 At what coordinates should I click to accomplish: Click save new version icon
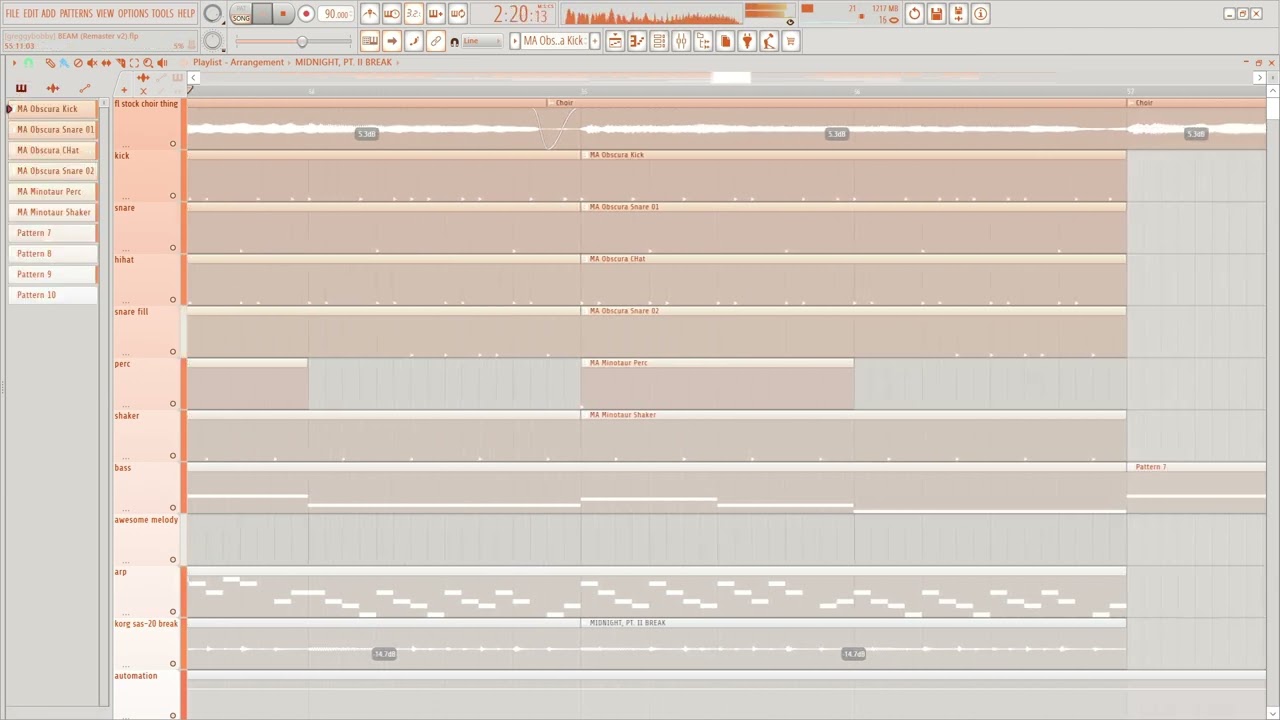[958, 14]
